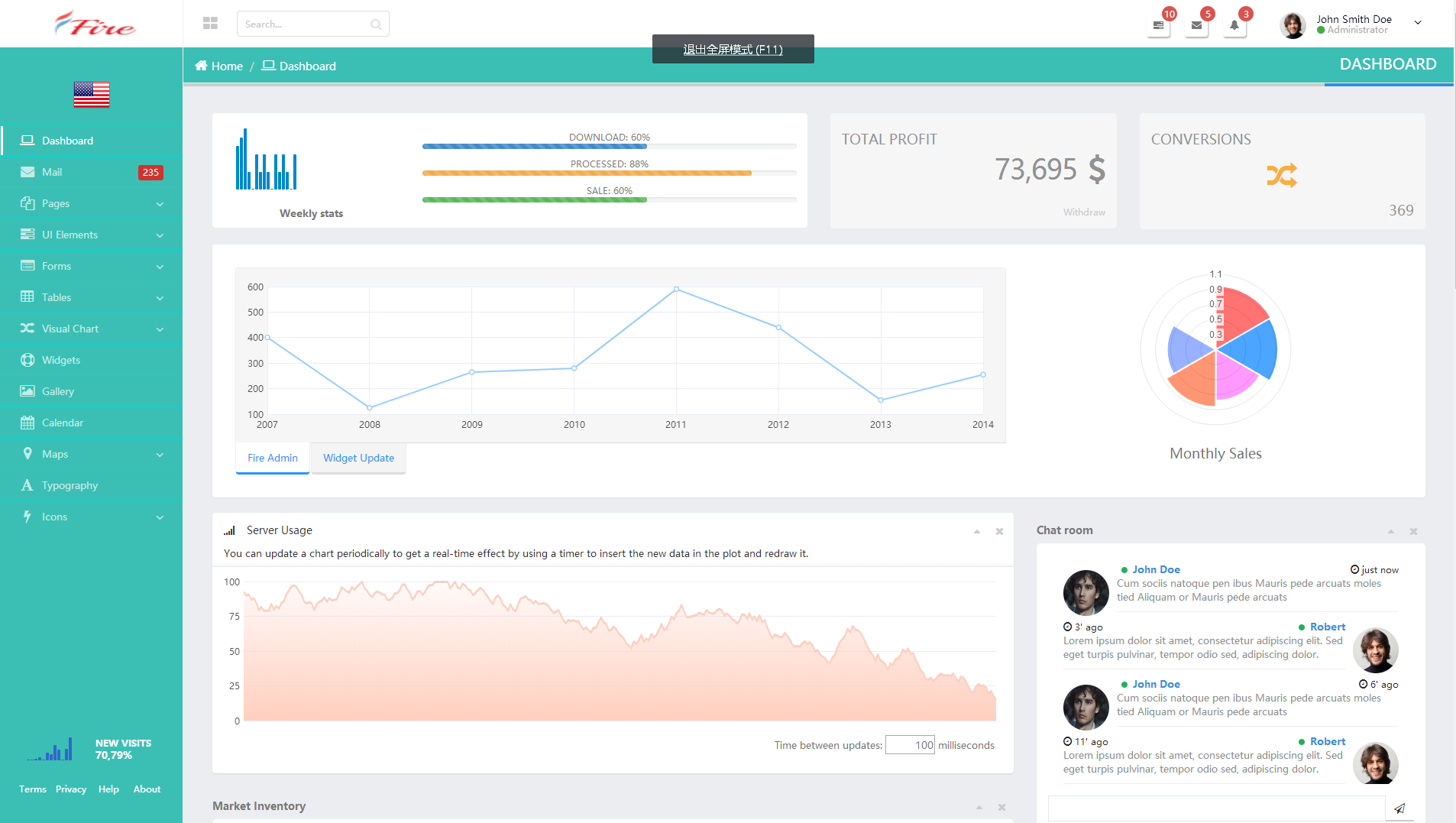Click Robert's name in 3' ago message
The width and height of the screenshot is (1456, 823).
click(1328, 627)
